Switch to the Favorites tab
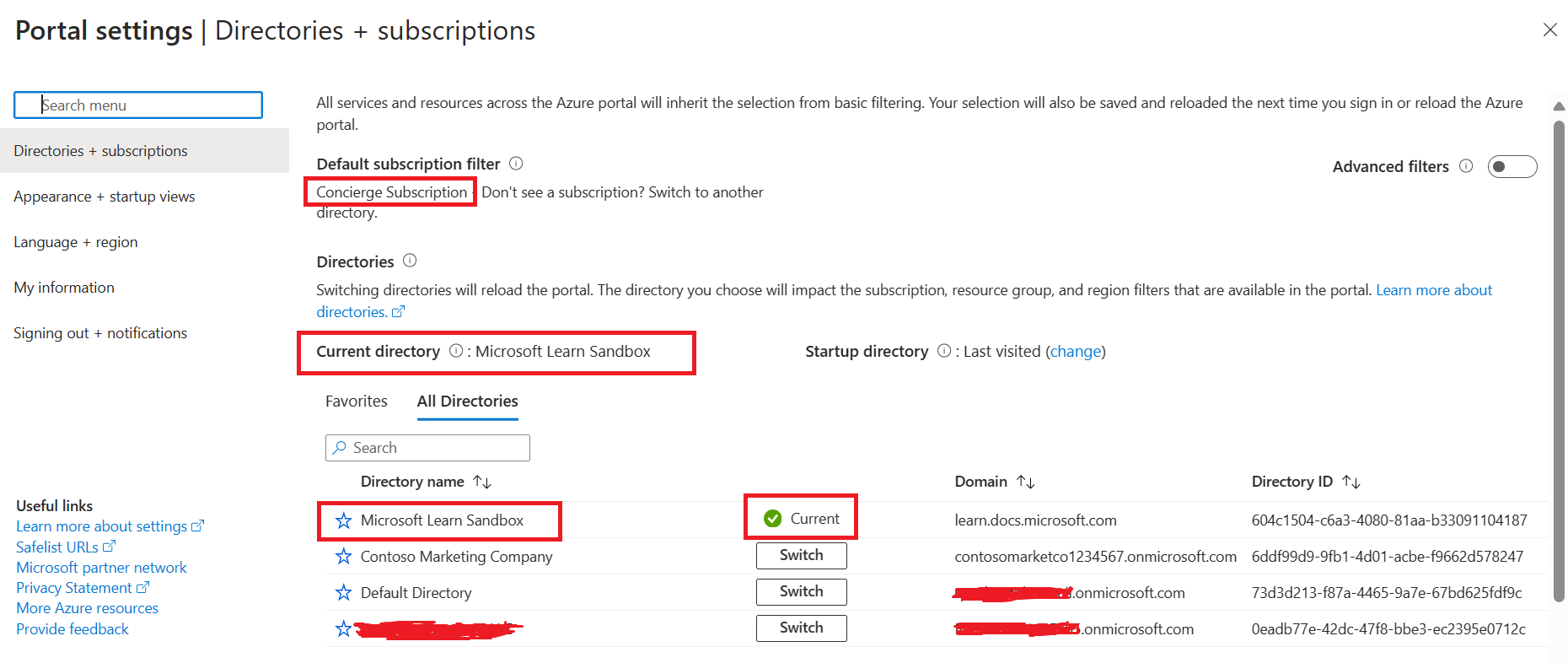 [357, 402]
